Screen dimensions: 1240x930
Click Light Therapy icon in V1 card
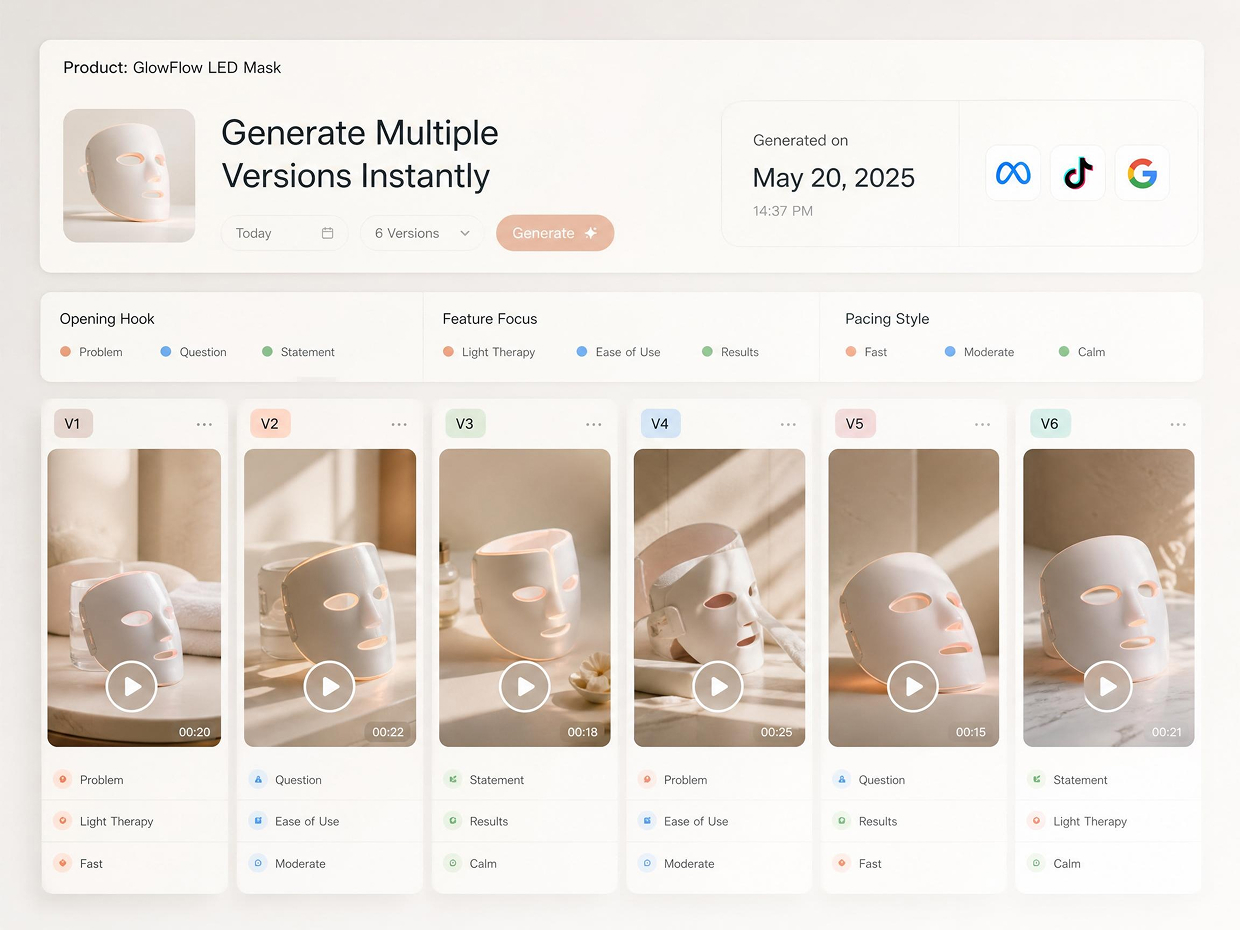pyautogui.click(x=62, y=821)
